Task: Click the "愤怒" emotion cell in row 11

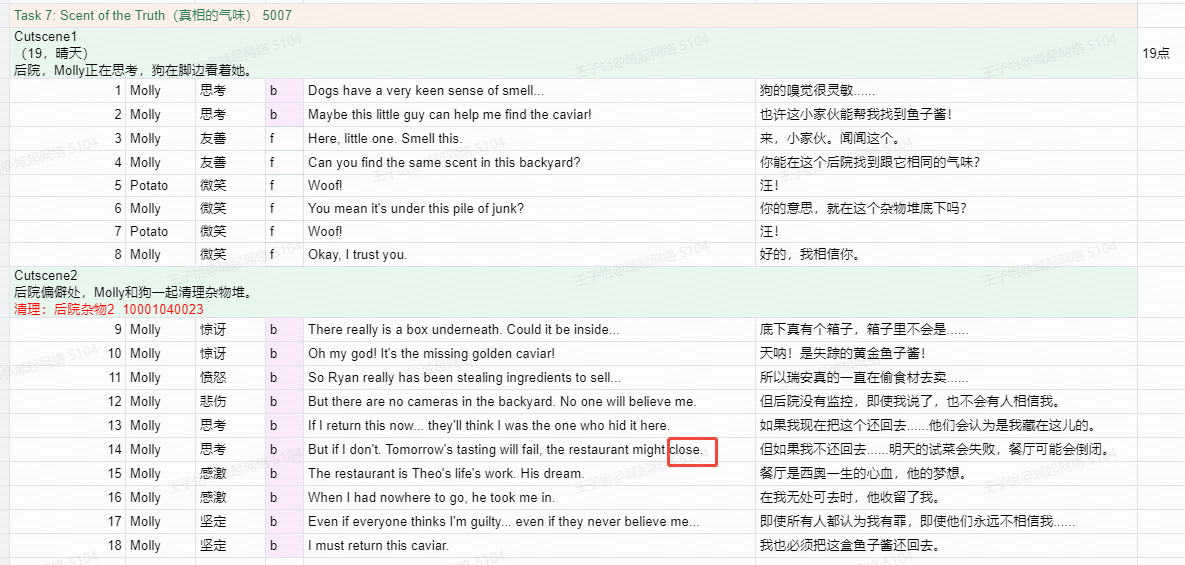Action: pyautogui.click(x=213, y=377)
